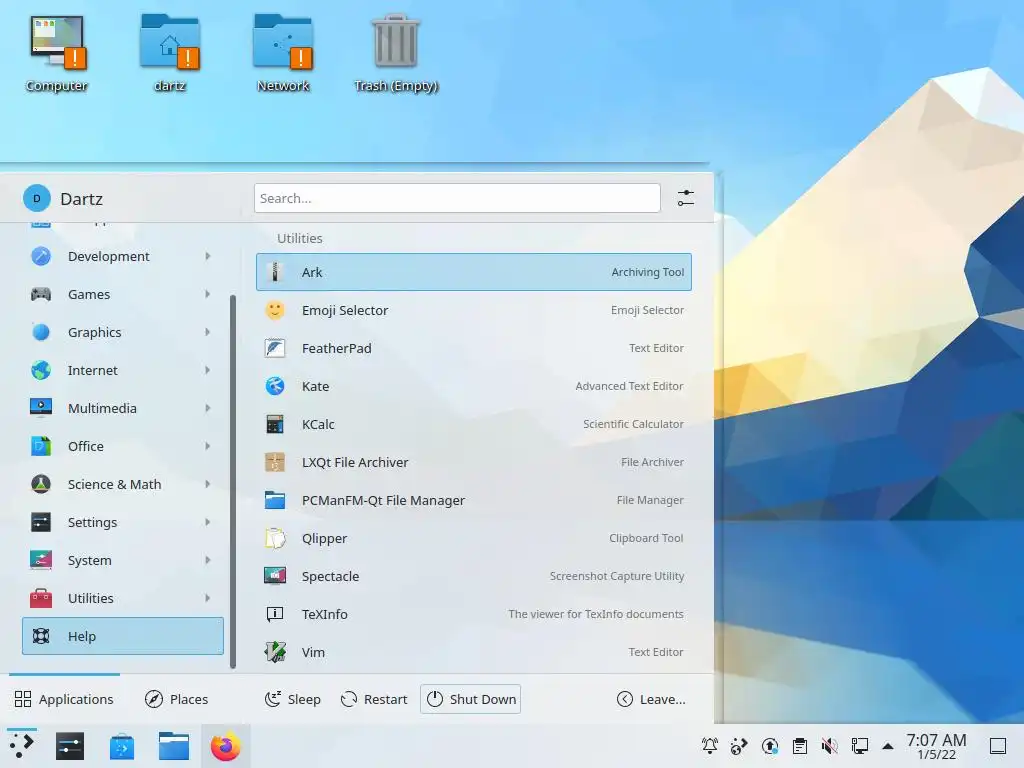Focus the Search field
1024x768 pixels.
point(457,198)
